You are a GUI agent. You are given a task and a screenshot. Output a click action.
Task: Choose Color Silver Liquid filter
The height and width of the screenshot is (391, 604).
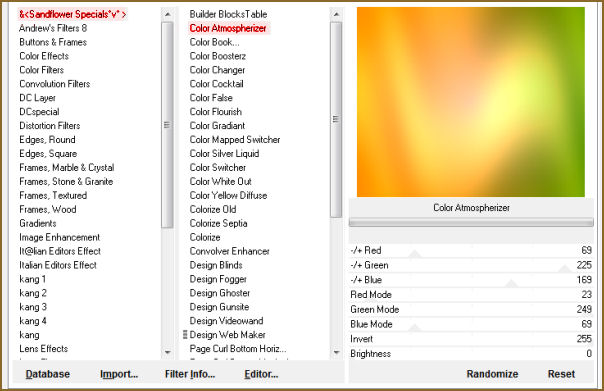(x=224, y=153)
